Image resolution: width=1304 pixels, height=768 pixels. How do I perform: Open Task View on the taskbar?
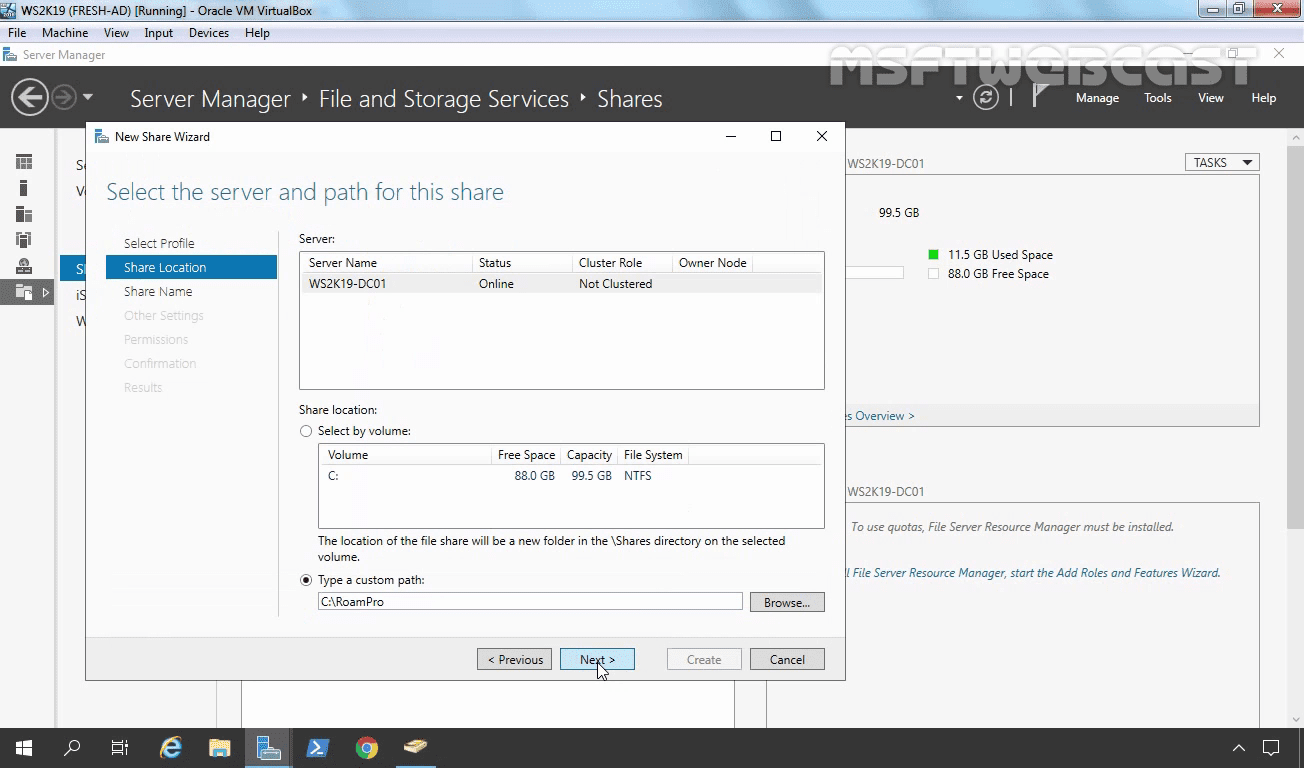click(x=120, y=747)
